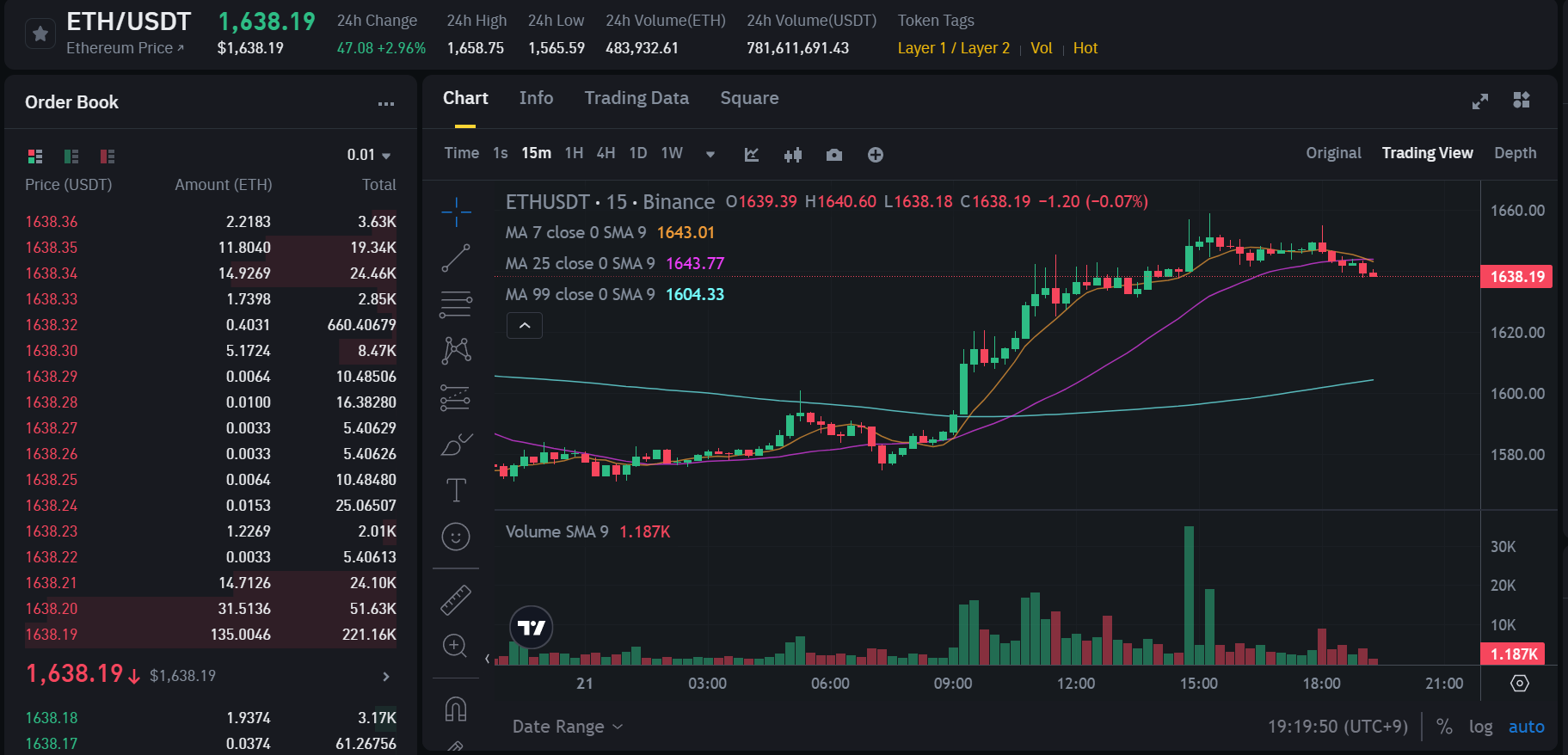Select the 1W time interval
This screenshot has width=1568, height=755.
tap(672, 153)
